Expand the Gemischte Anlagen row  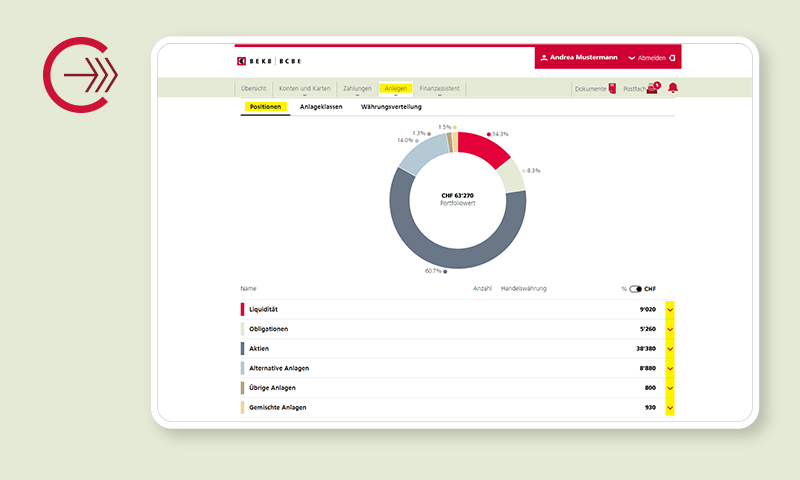click(x=670, y=408)
